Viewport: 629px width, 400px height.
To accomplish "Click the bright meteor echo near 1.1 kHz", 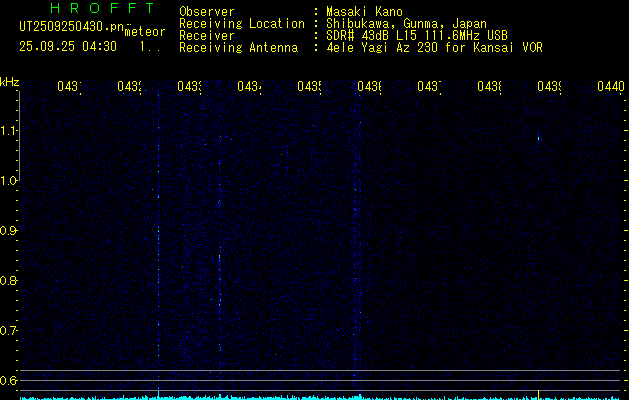I will 538,137.
